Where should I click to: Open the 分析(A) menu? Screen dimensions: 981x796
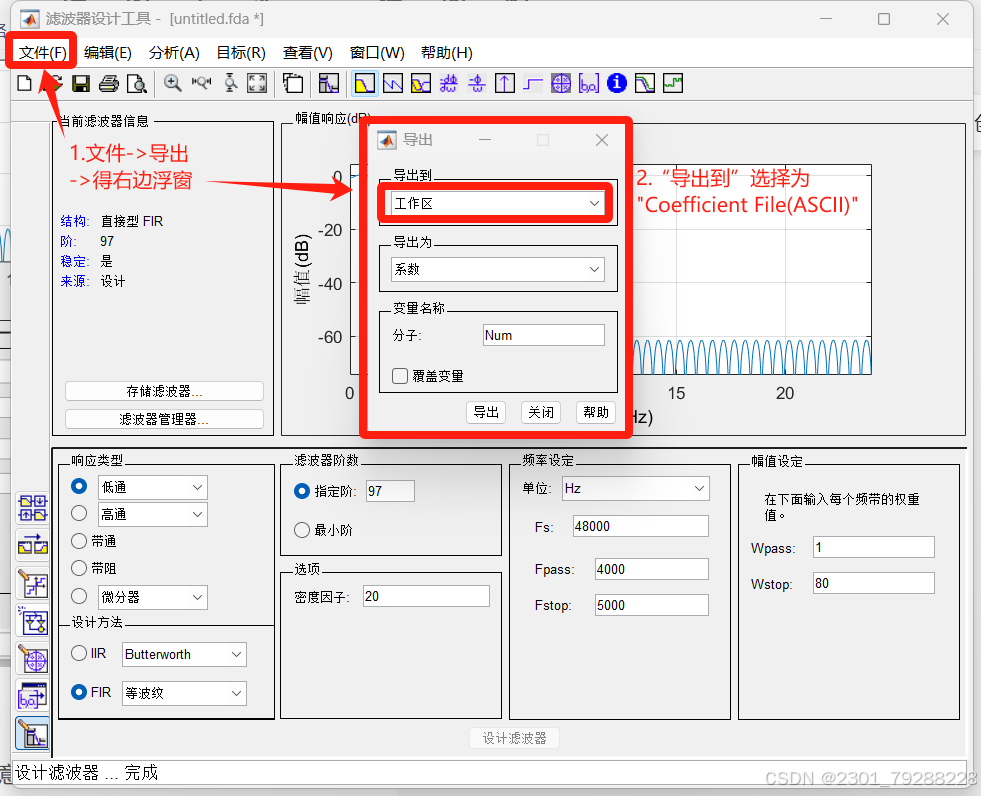pyautogui.click(x=174, y=53)
